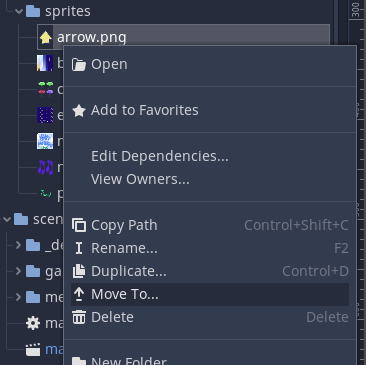Screen dimensions: 366x365
Task: Click the Rename cursor icon
Action: coord(79,248)
